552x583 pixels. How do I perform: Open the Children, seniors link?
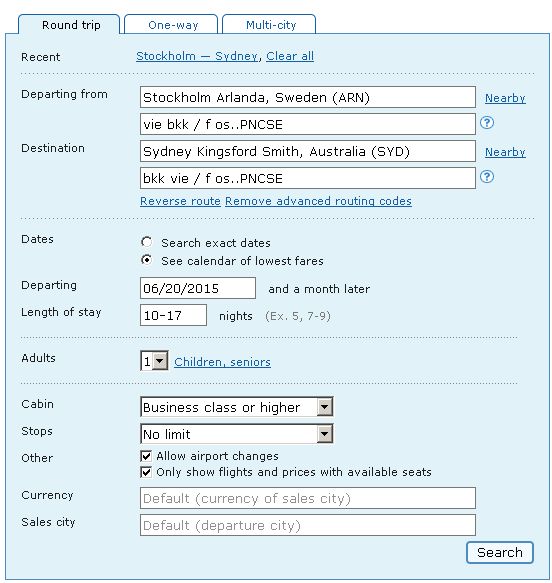[x=222, y=362]
